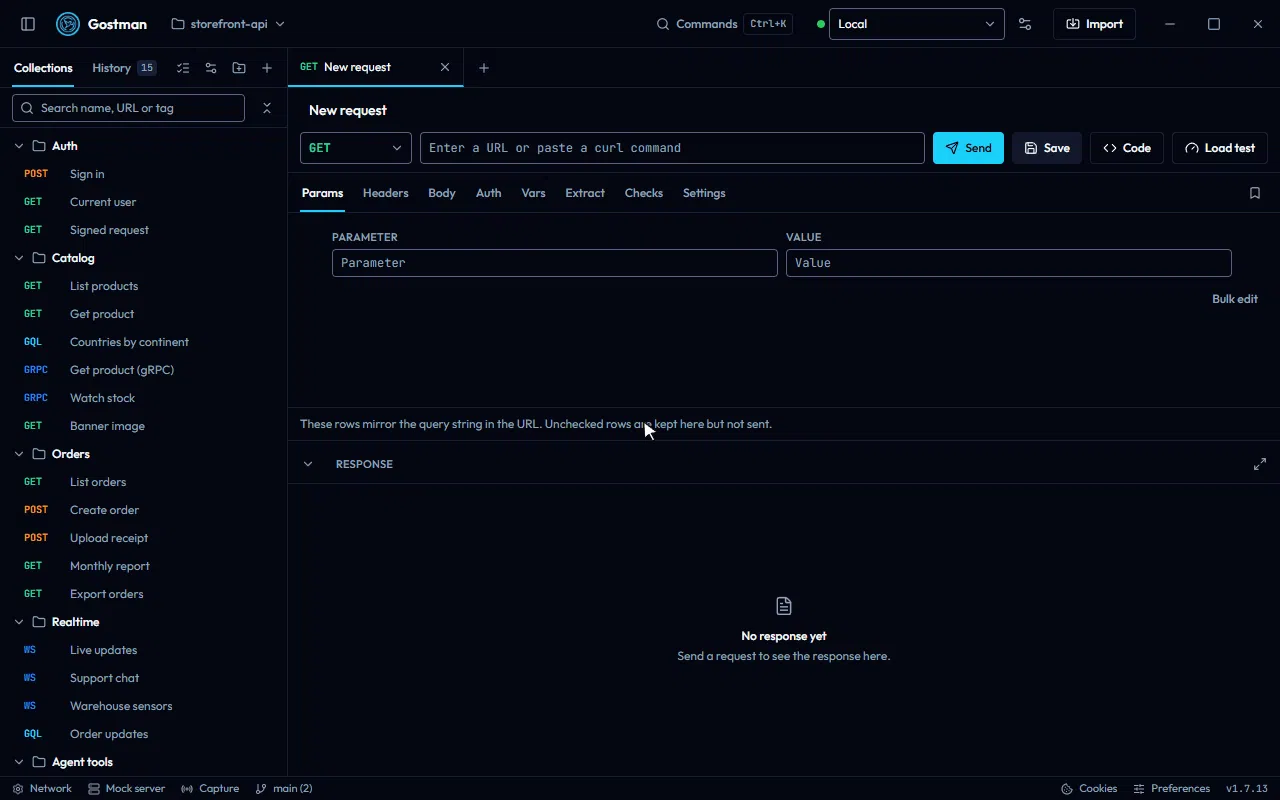1280x800 pixels.
Task: Click the new folder icon in sidebar
Action: point(239,68)
